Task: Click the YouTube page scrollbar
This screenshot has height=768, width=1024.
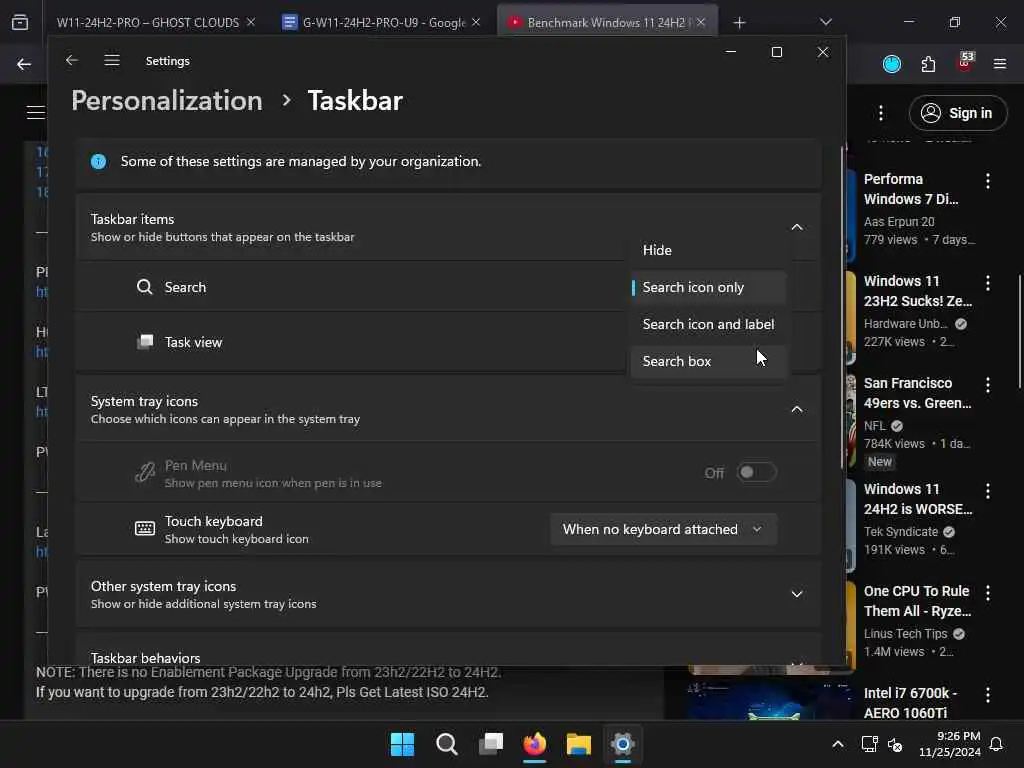Action: point(1020,332)
